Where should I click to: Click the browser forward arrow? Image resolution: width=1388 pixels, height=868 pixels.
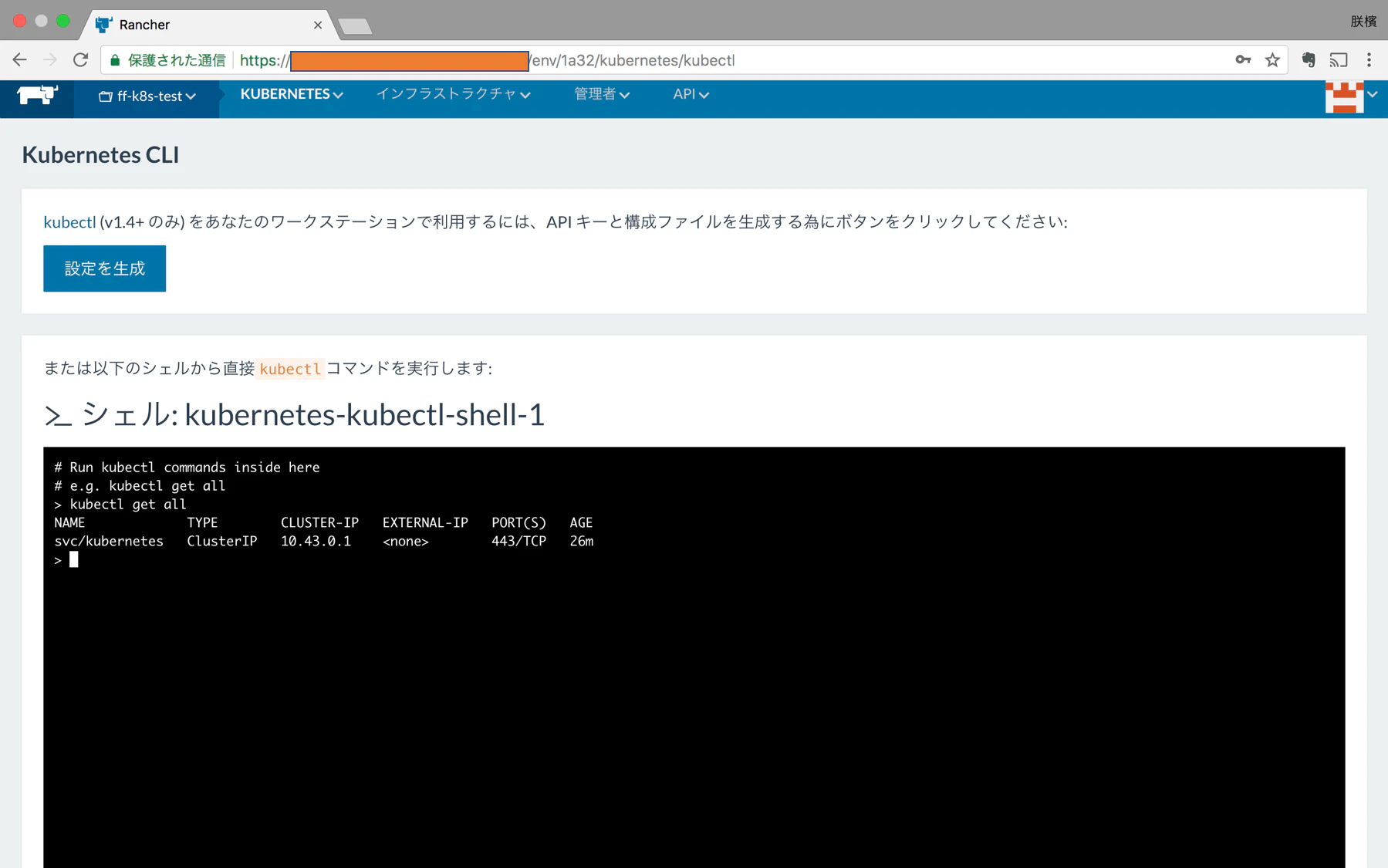click(50, 60)
